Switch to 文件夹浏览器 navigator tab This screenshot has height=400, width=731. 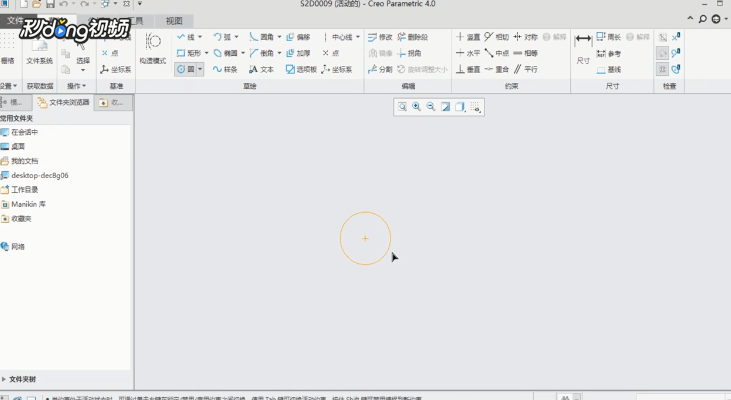pyautogui.click(x=64, y=102)
